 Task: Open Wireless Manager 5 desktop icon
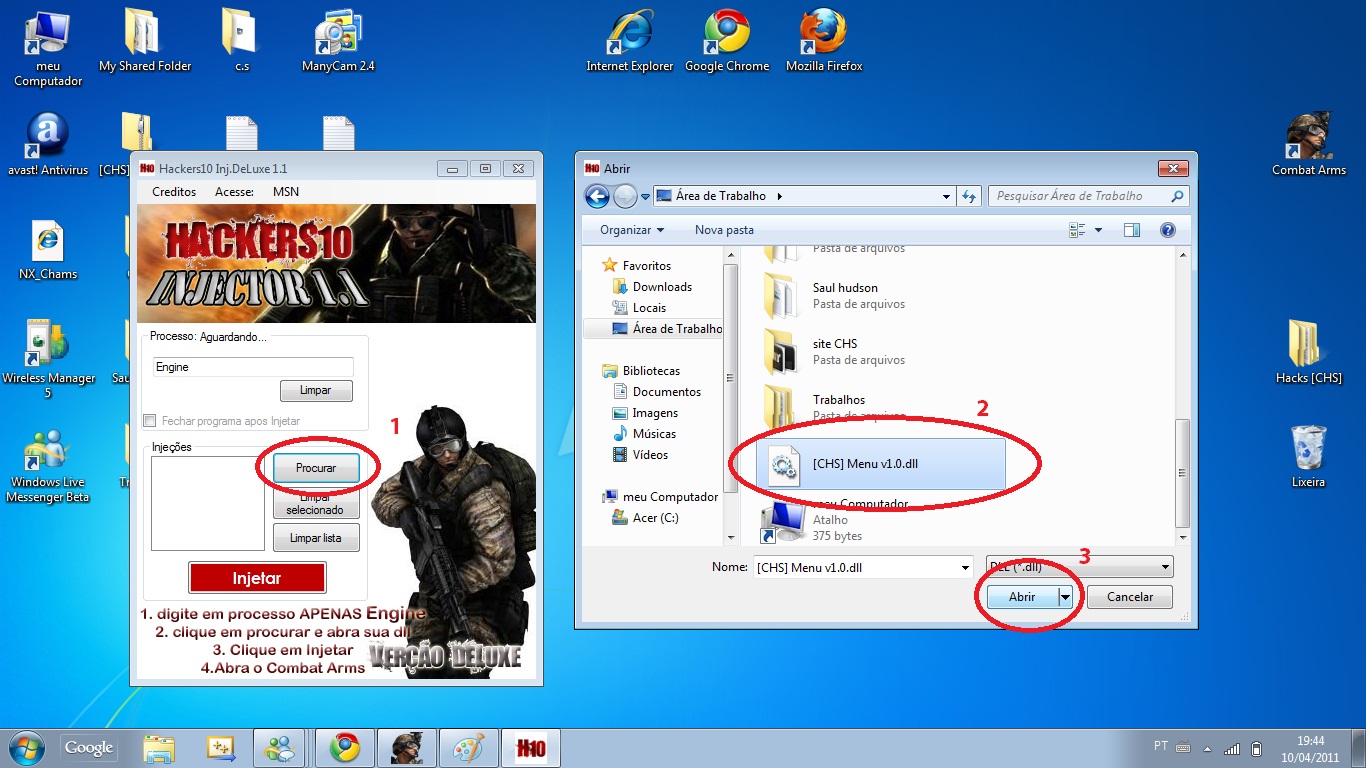(47, 360)
